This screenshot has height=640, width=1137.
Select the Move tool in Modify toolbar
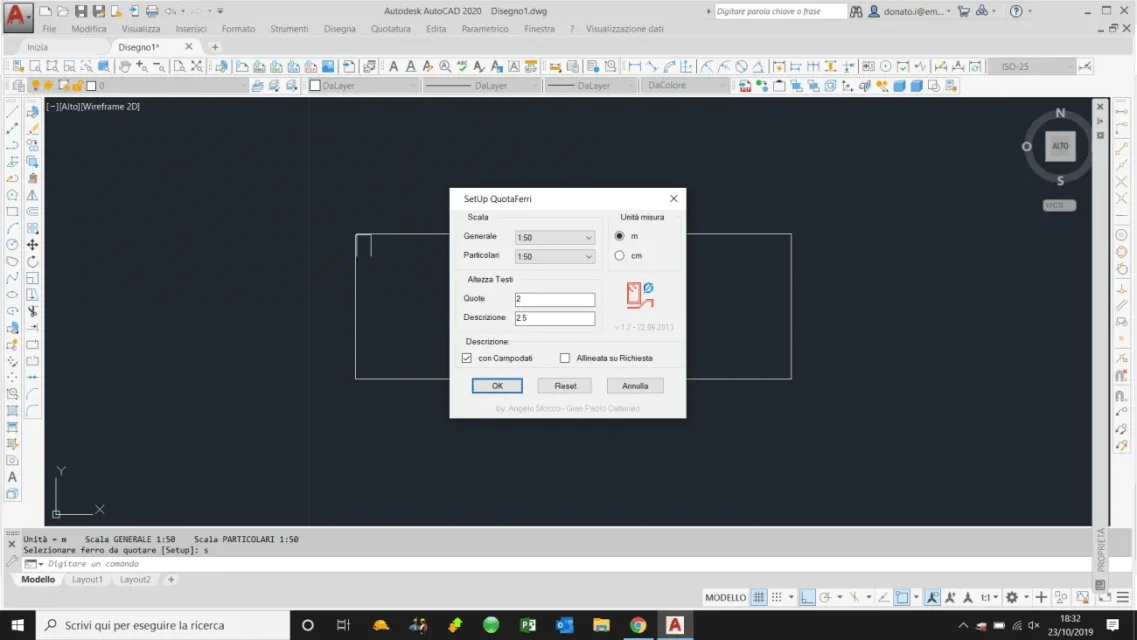(33, 245)
